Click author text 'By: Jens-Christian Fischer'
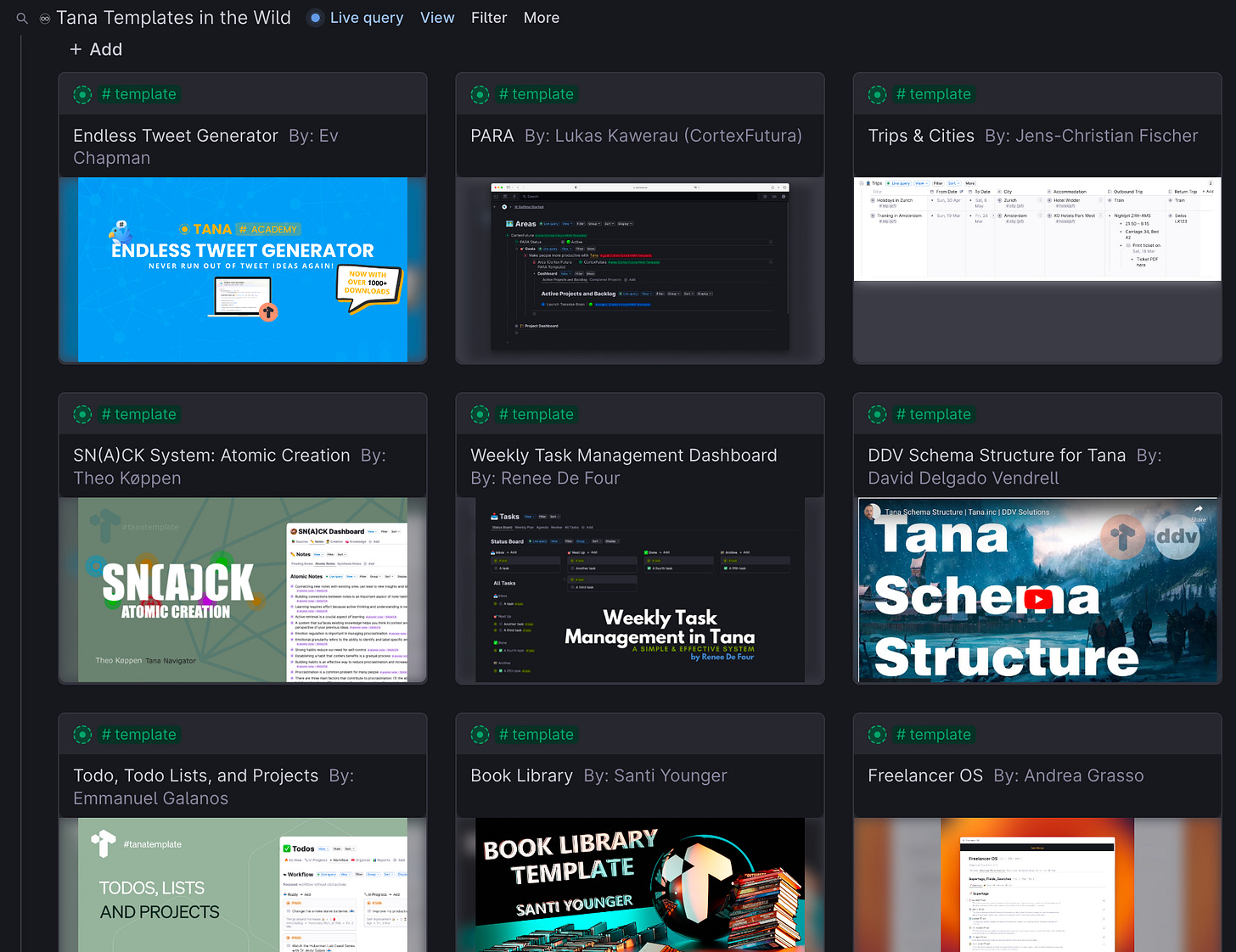Screen dimensions: 1236x952 [1092, 136]
